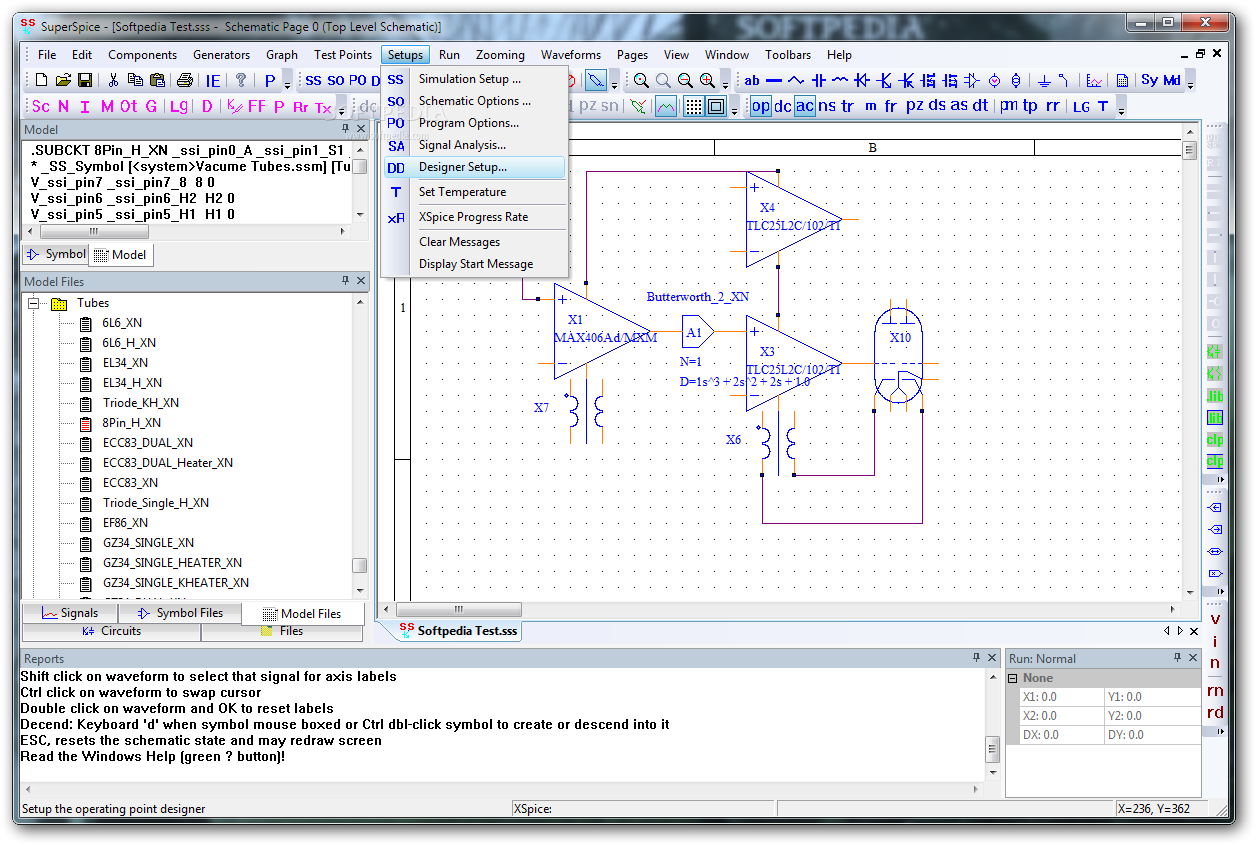Click the waveform graph icon

(x=1095, y=80)
